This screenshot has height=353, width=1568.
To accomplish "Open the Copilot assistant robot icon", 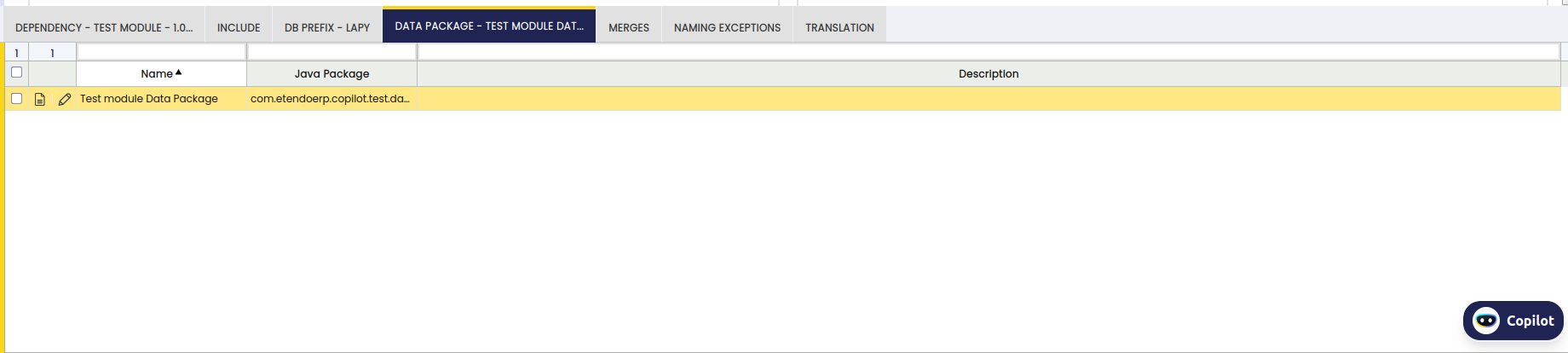I will [1485, 321].
